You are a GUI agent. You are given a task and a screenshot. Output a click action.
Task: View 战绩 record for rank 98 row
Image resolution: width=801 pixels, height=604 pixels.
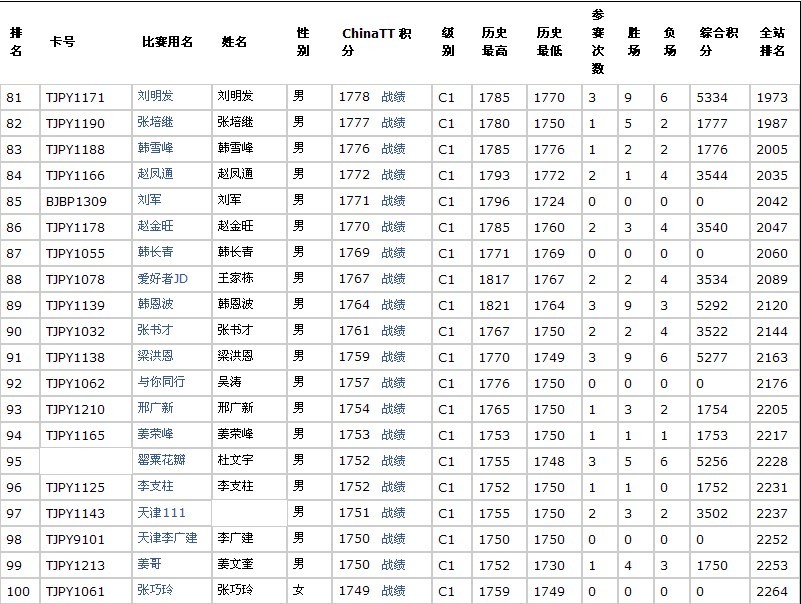tap(393, 539)
